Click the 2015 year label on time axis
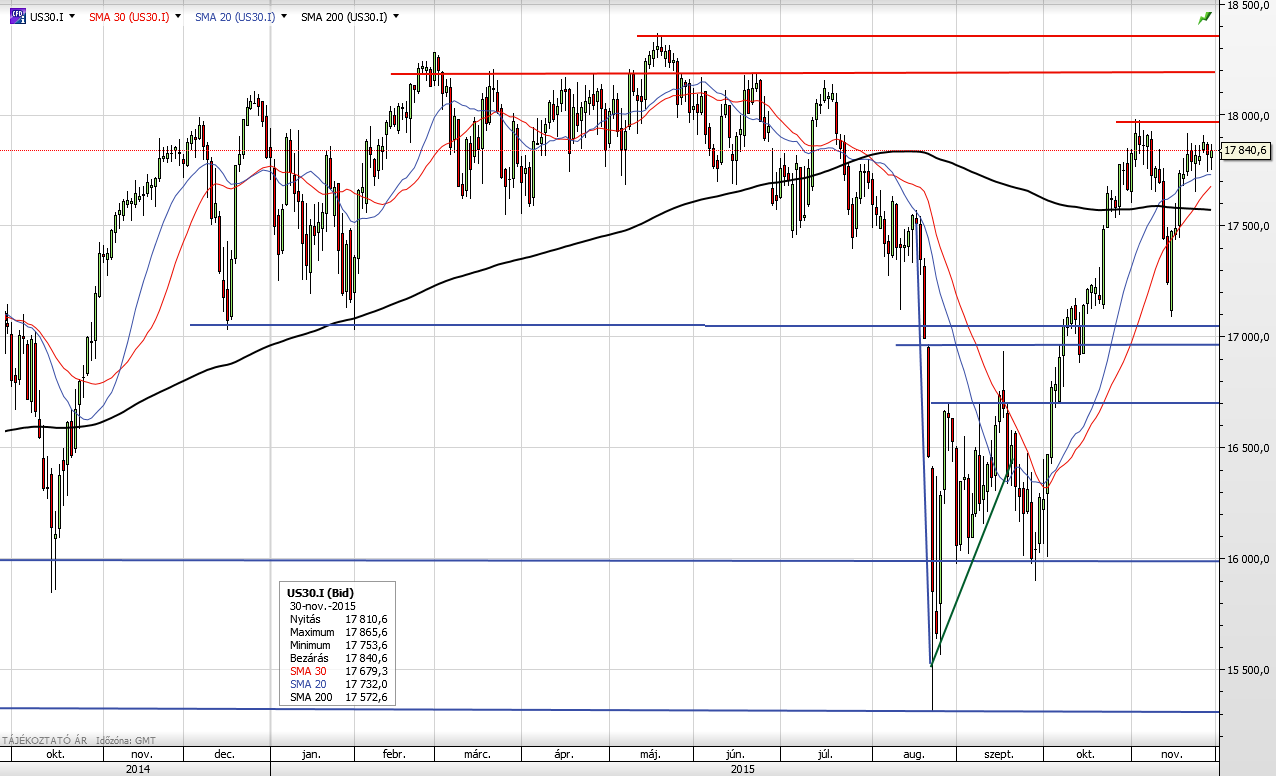The height and width of the screenshot is (776, 1276). [x=743, y=769]
